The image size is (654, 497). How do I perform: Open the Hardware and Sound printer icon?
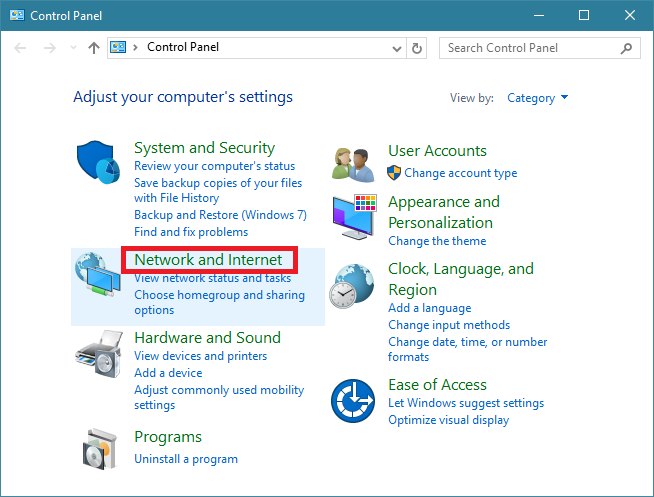99,354
